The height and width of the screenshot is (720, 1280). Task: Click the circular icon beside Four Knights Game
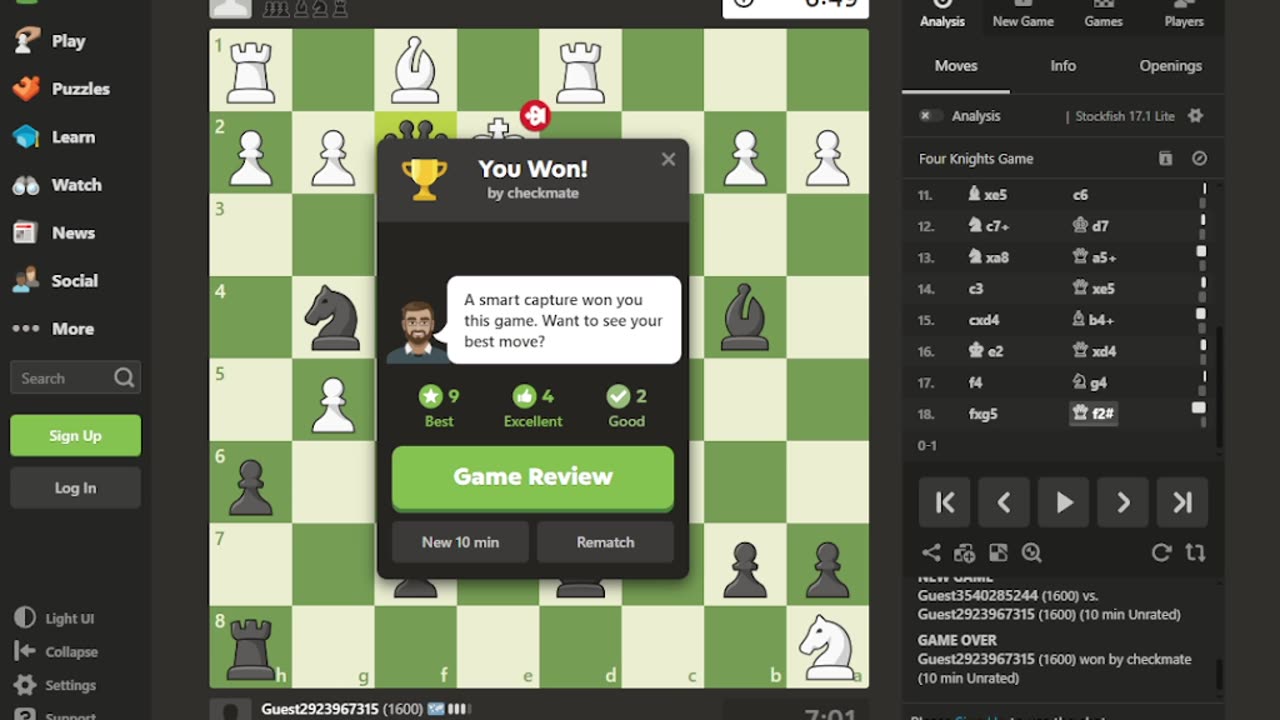click(1199, 159)
